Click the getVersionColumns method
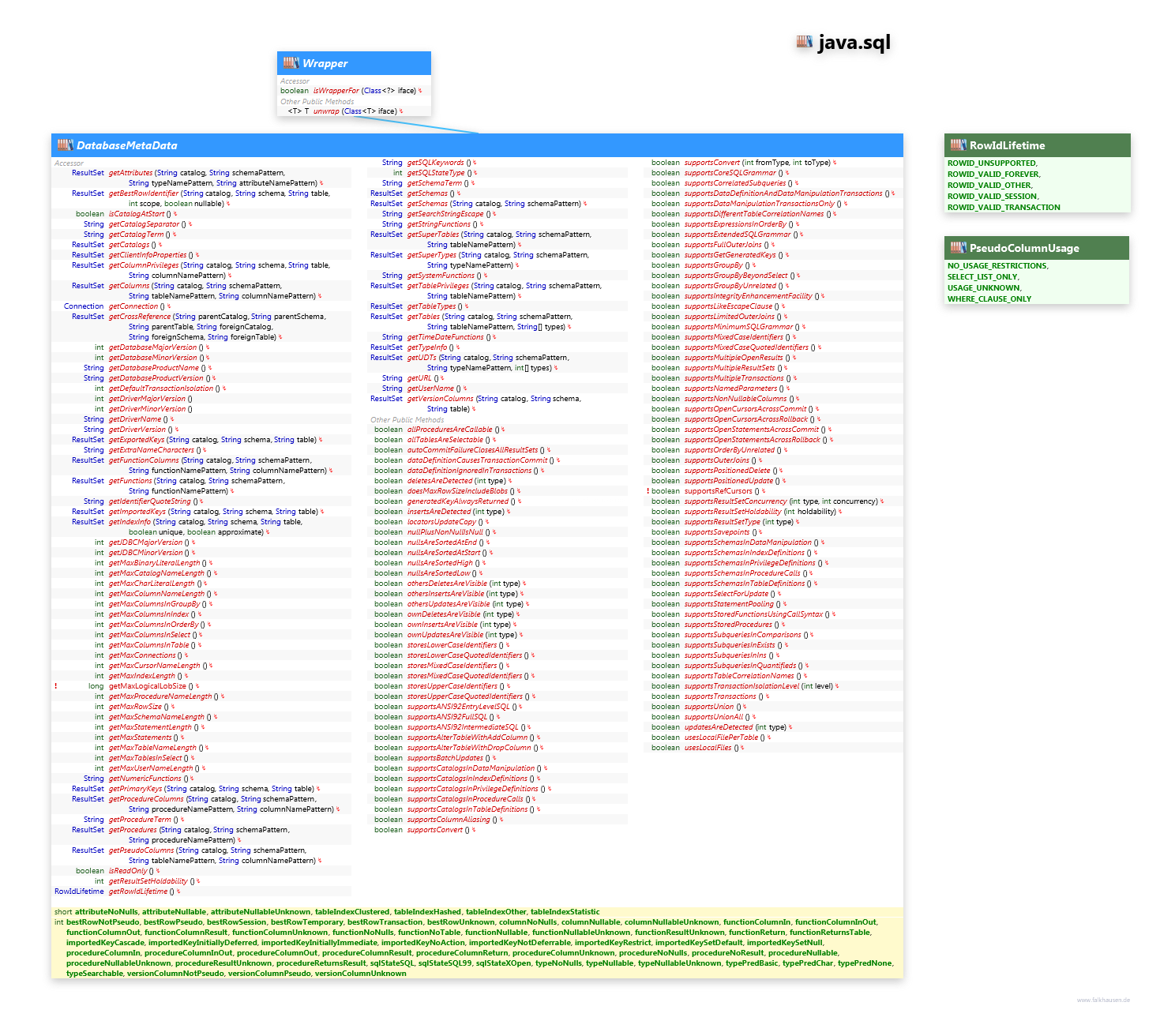Viewport: 1175px width, 1036px height. (x=440, y=399)
